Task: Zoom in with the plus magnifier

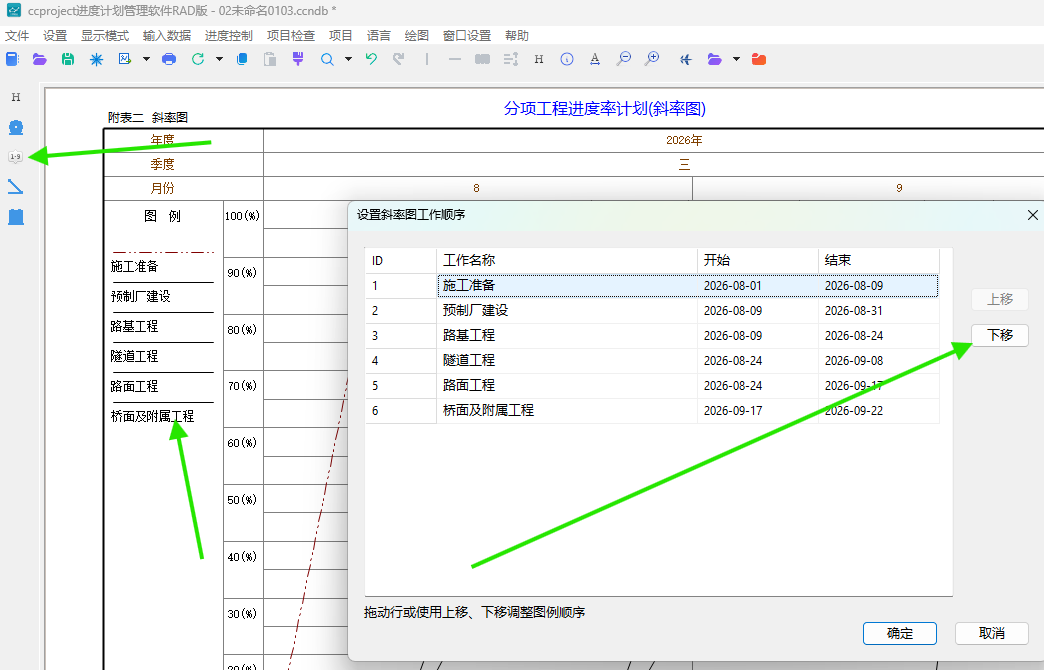Action: pos(652,59)
